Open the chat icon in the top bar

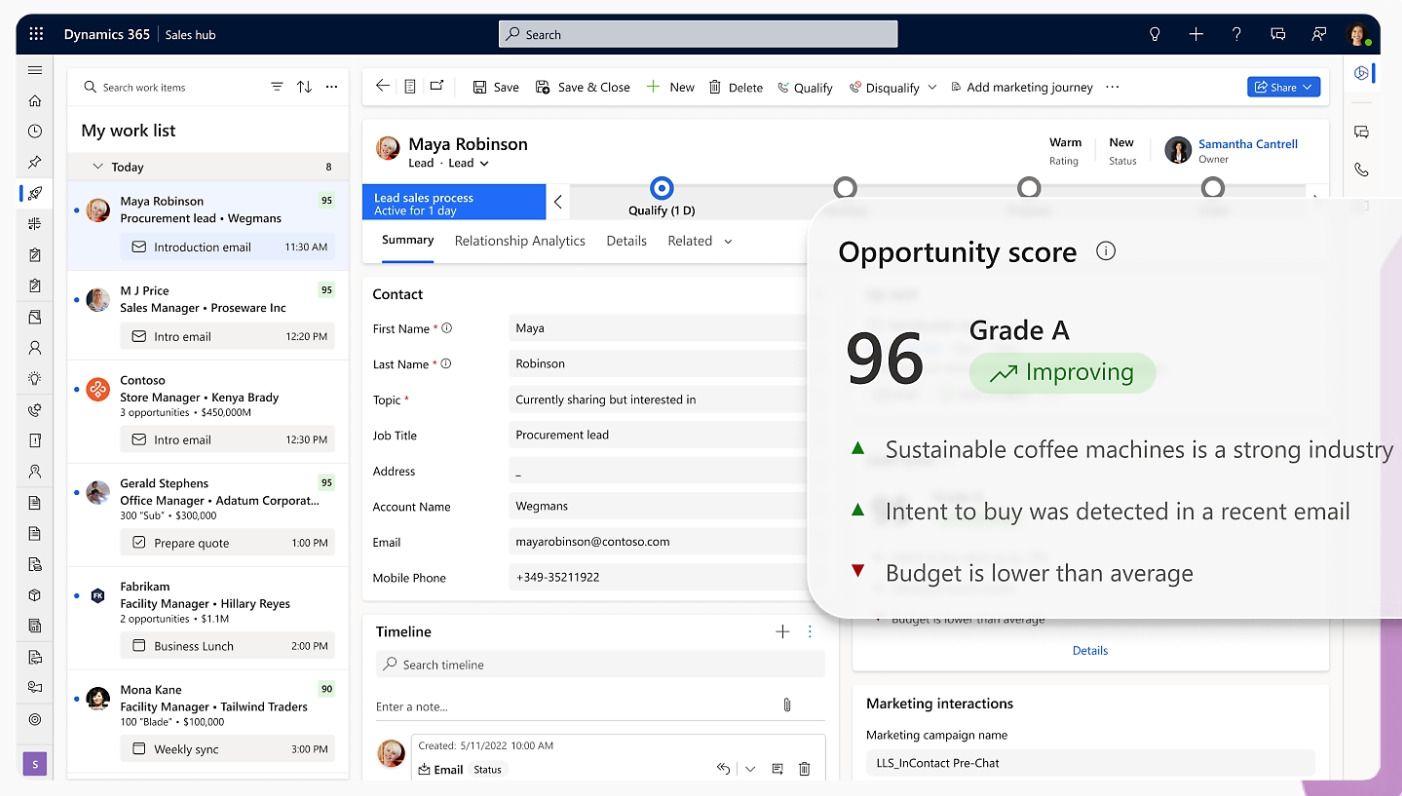coord(1278,34)
